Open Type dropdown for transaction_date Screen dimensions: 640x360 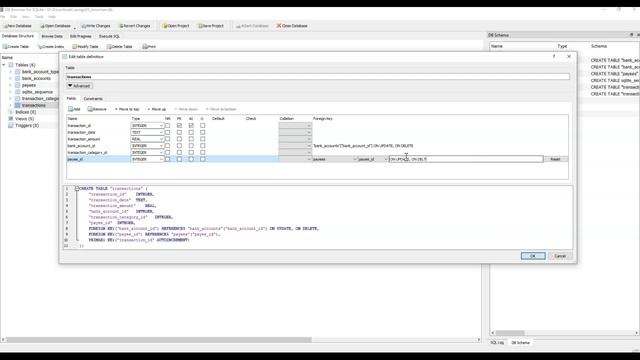(147, 132)
